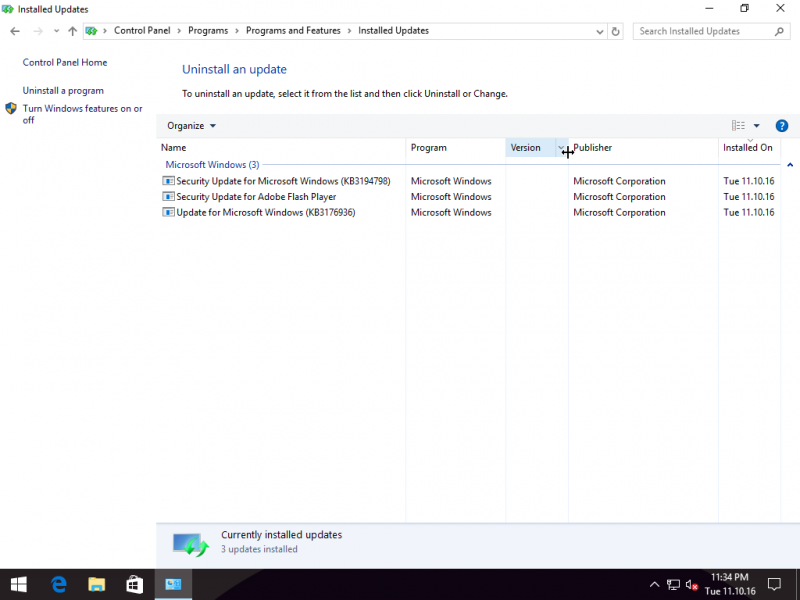Select the Microsoft Windows (3) group header
800x600 pixels.
212,165
